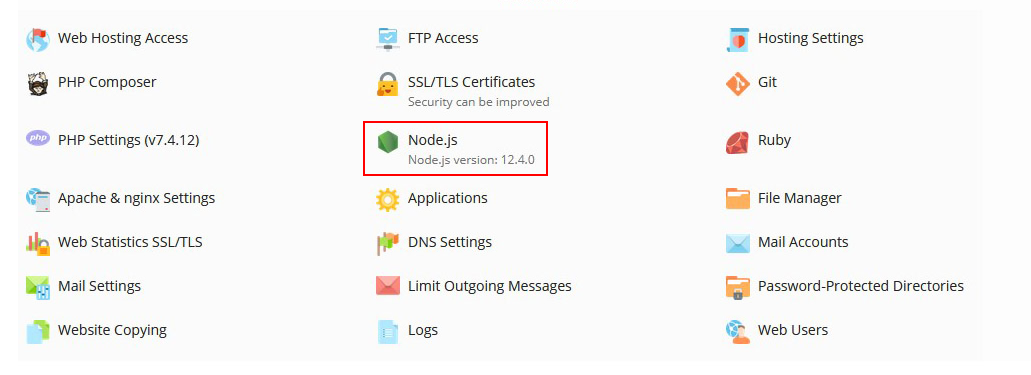Open Apache & nginx Settings
This screenshot has width=1031, height=375.
136,198
